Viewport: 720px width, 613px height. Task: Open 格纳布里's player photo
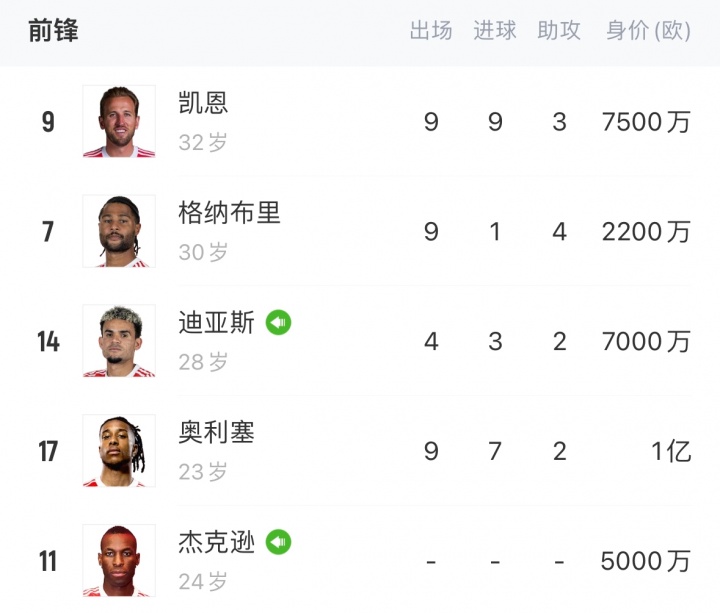(x=119, y=231)
